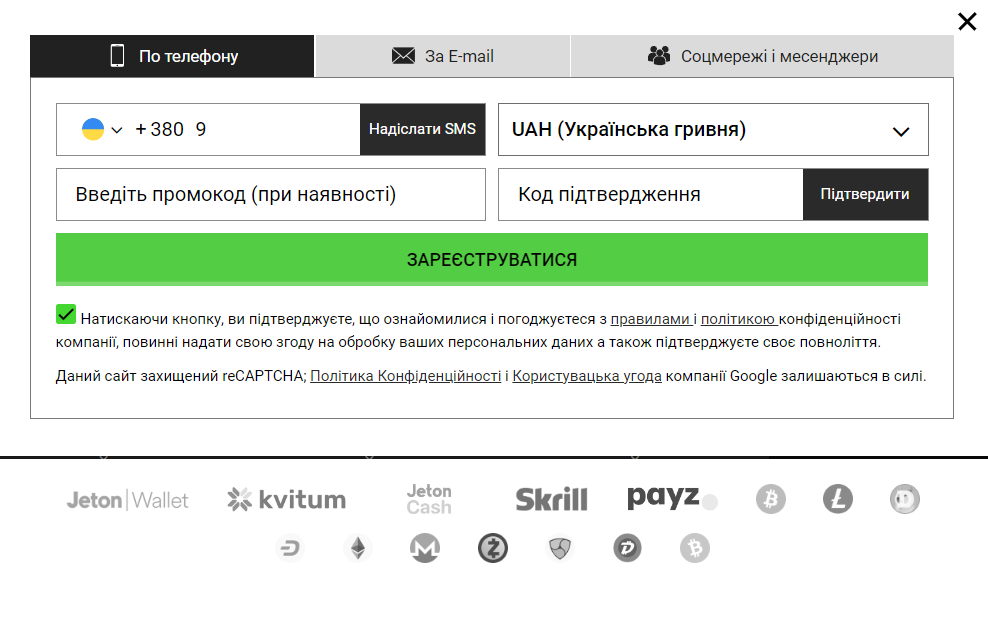Image resolution: width=988 pixels, height=632 pixels.
Task: Close the registration dialog with the X
Action: (x=967, y=21)
